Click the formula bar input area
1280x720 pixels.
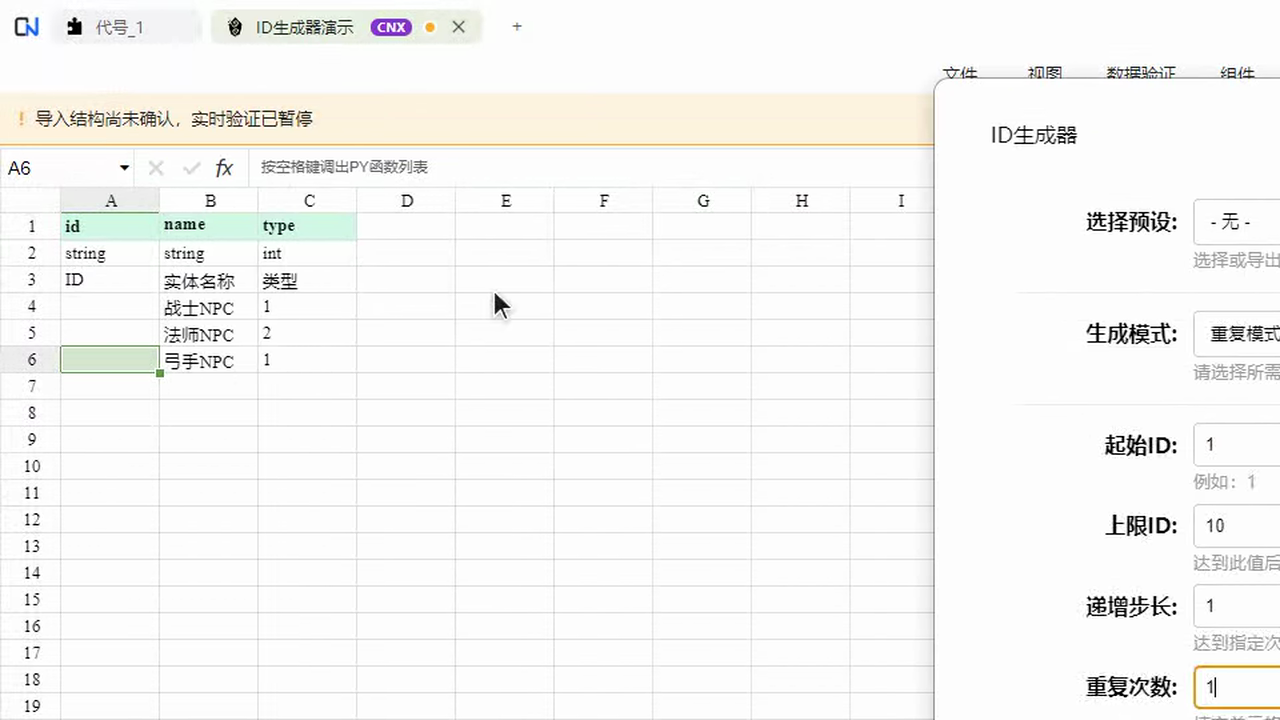tap(590, 167)
